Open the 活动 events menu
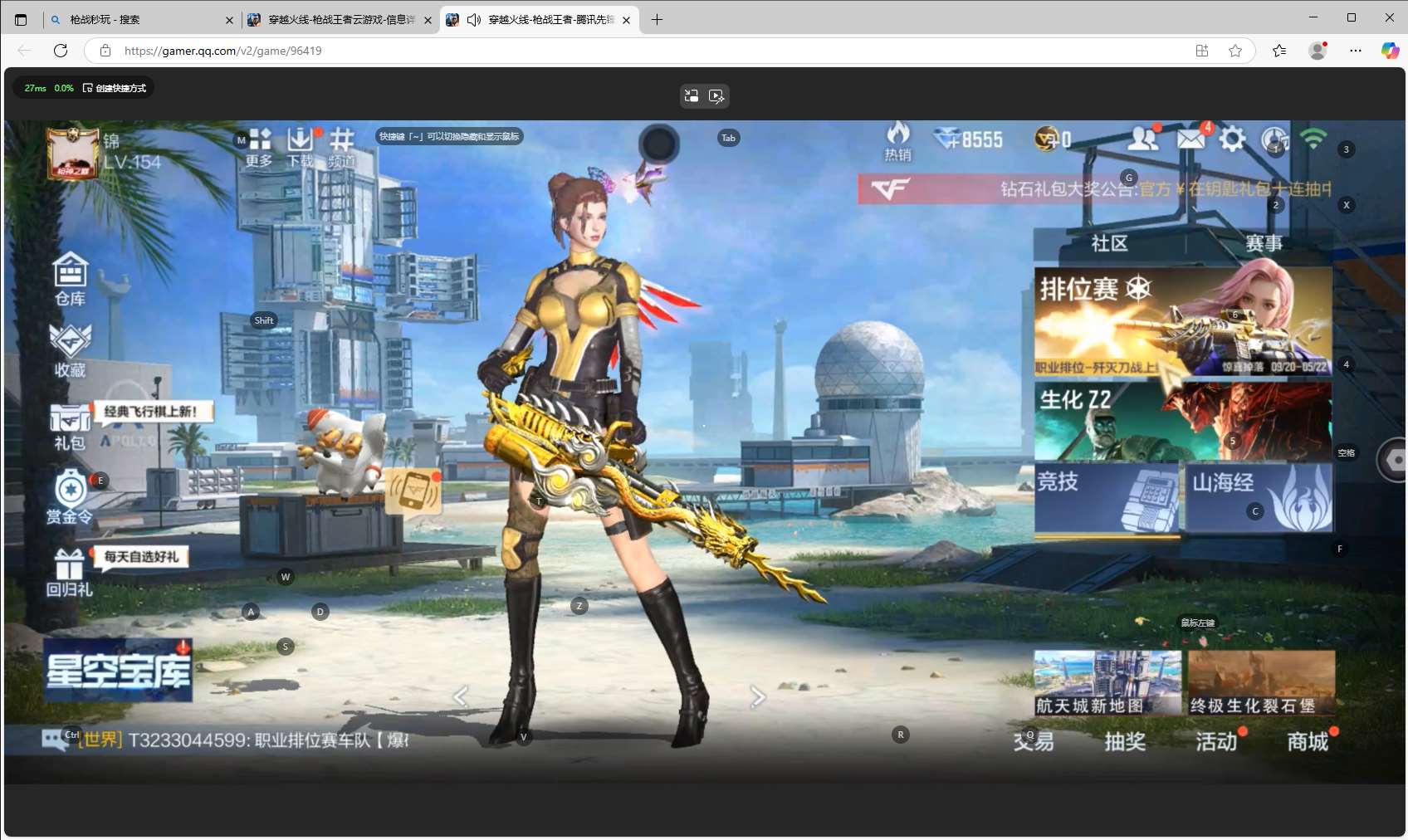The width and height of the screenshot is (1408, 840). (1216, 741)
